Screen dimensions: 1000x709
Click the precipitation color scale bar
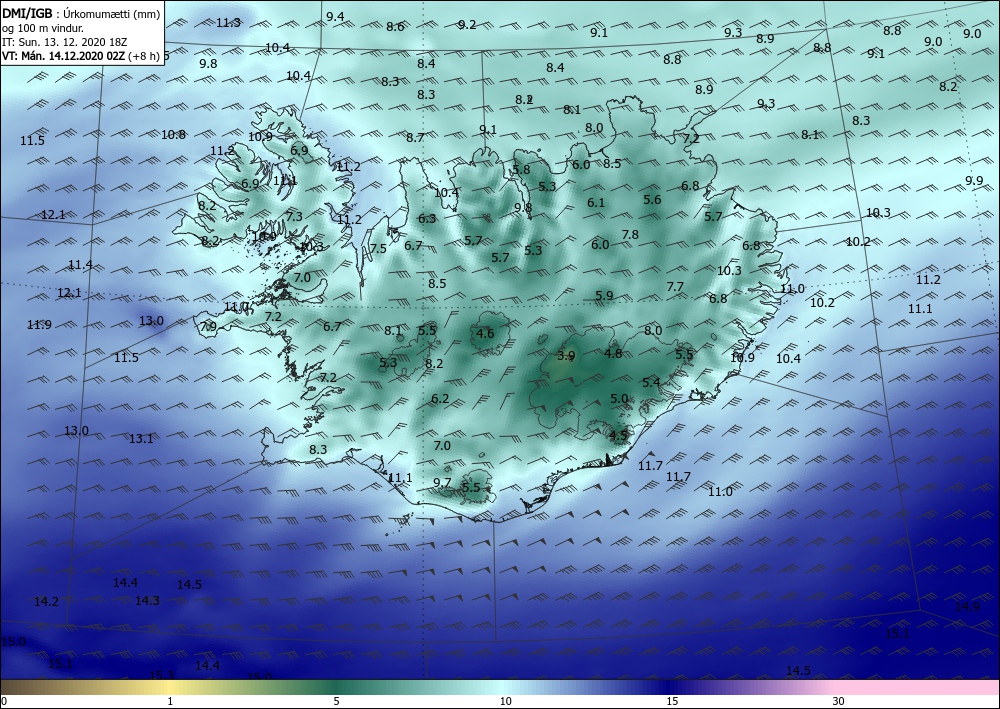[x=500, y=687]
